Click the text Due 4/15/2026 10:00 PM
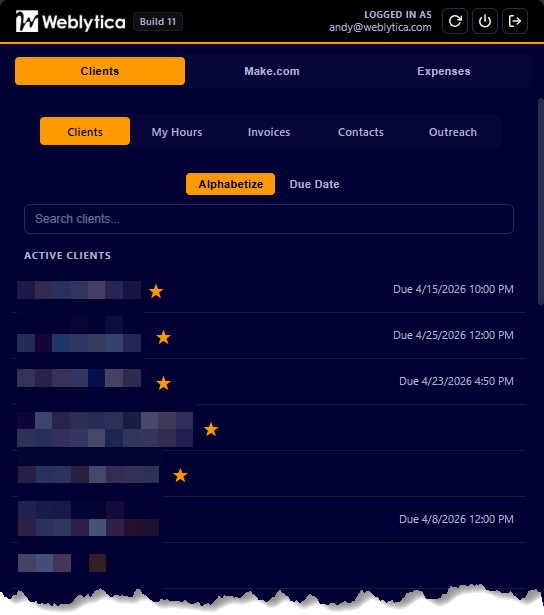 453,289
